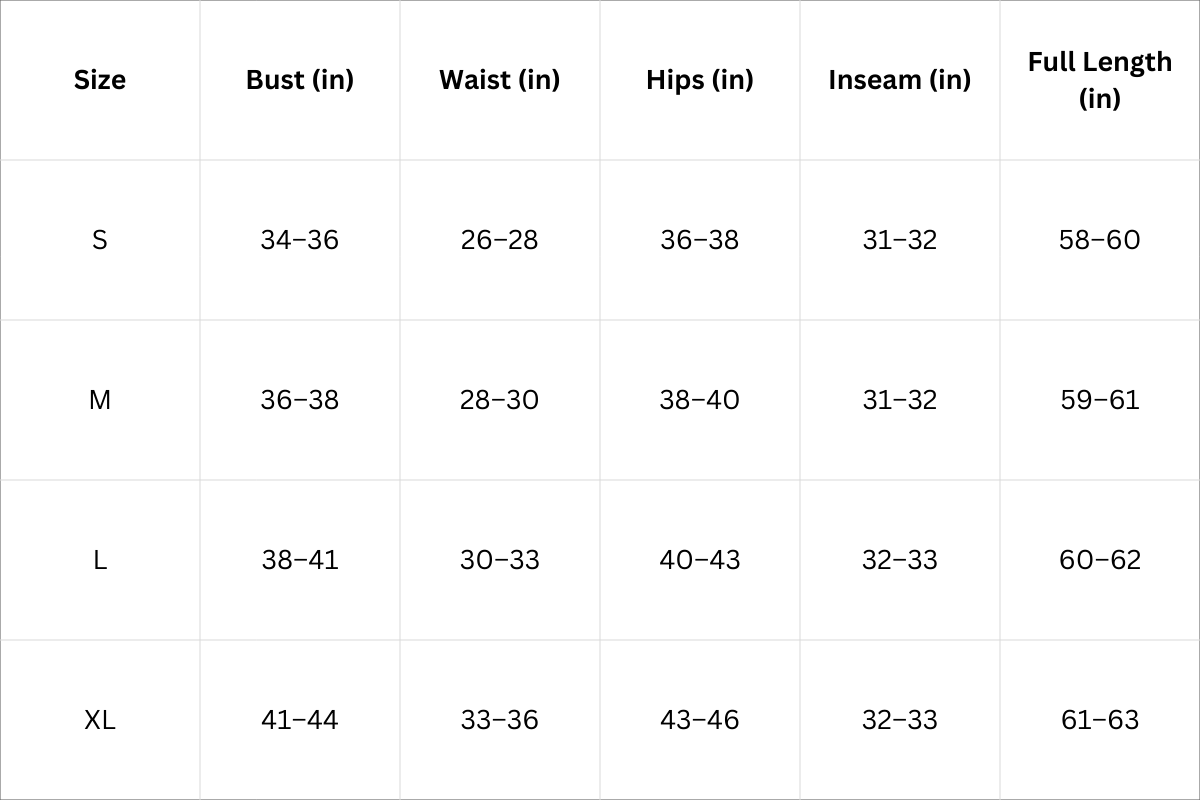
Task: Click the full length value 58–60
Action: (1100, 240)
